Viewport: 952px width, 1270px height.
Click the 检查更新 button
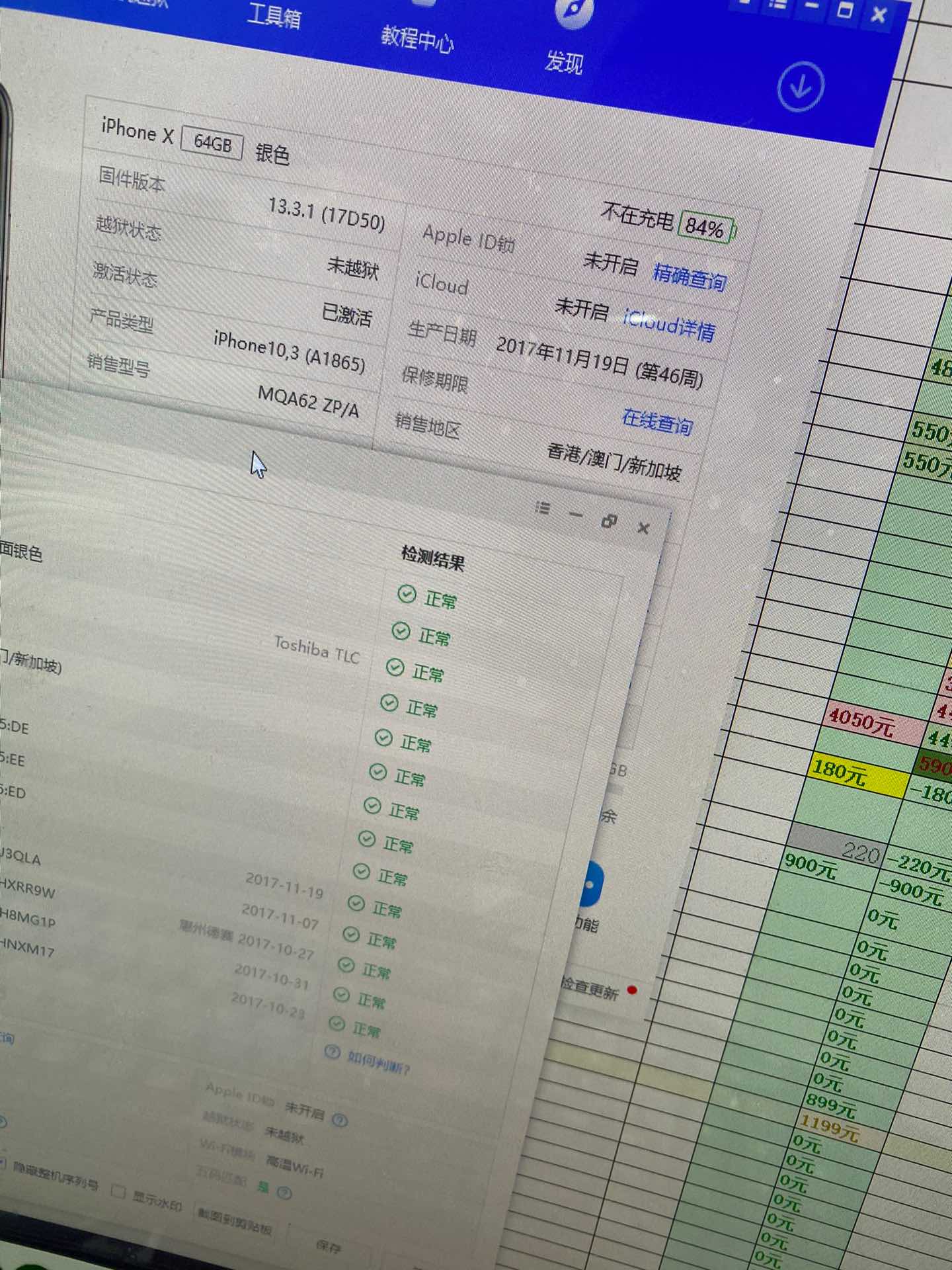[x=589, y=988]
